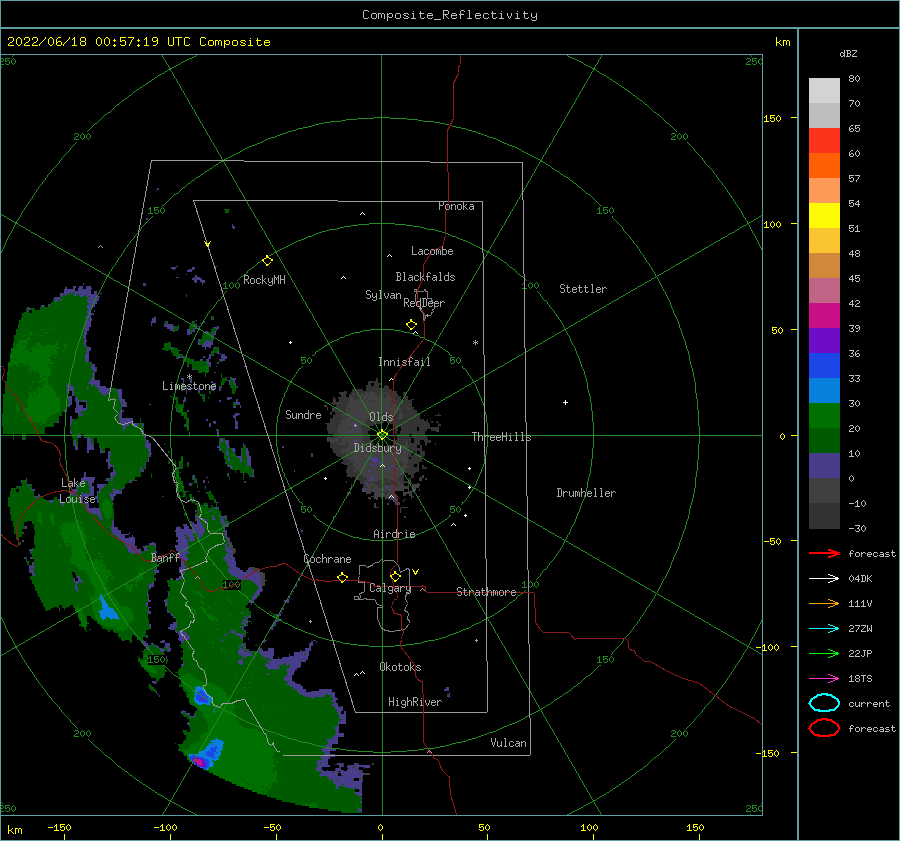Click the Okotoks label
Screen dimensions: 900x841
pyautogui.click(x=400, y=666)
